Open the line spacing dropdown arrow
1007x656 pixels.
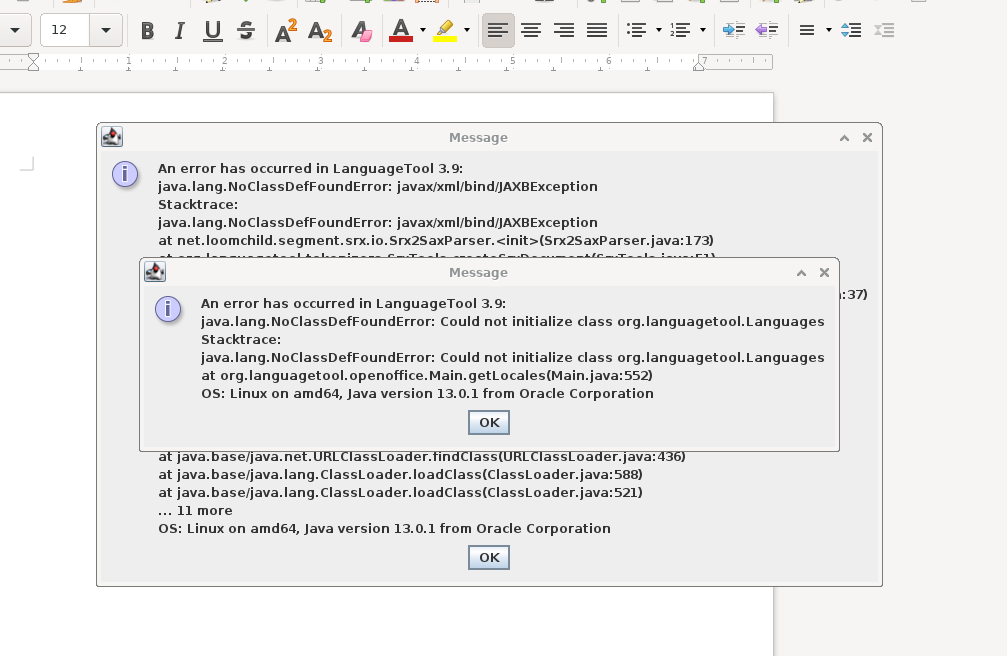coord(828,30)
